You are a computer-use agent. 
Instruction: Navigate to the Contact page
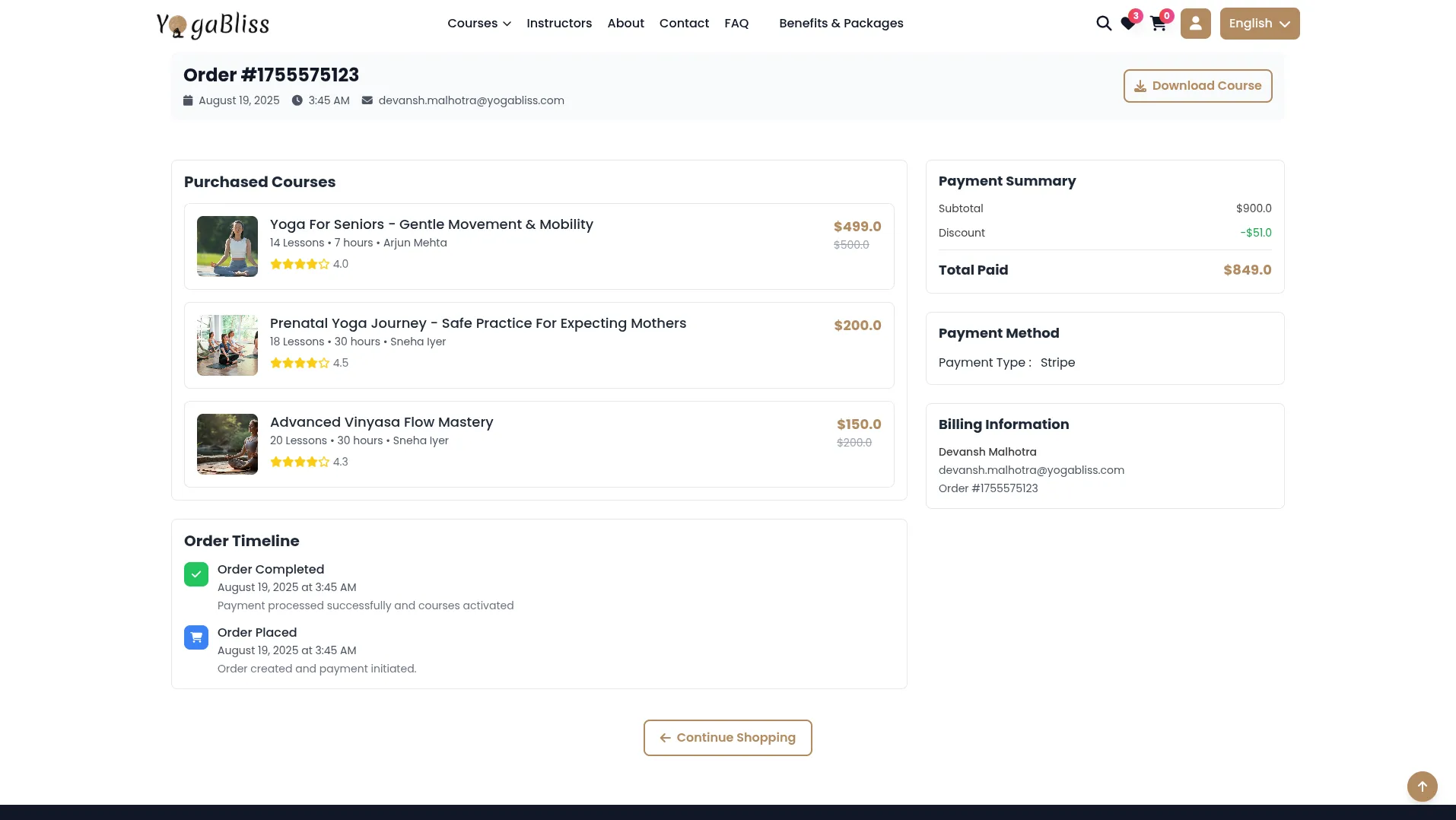tap(684, 24)
